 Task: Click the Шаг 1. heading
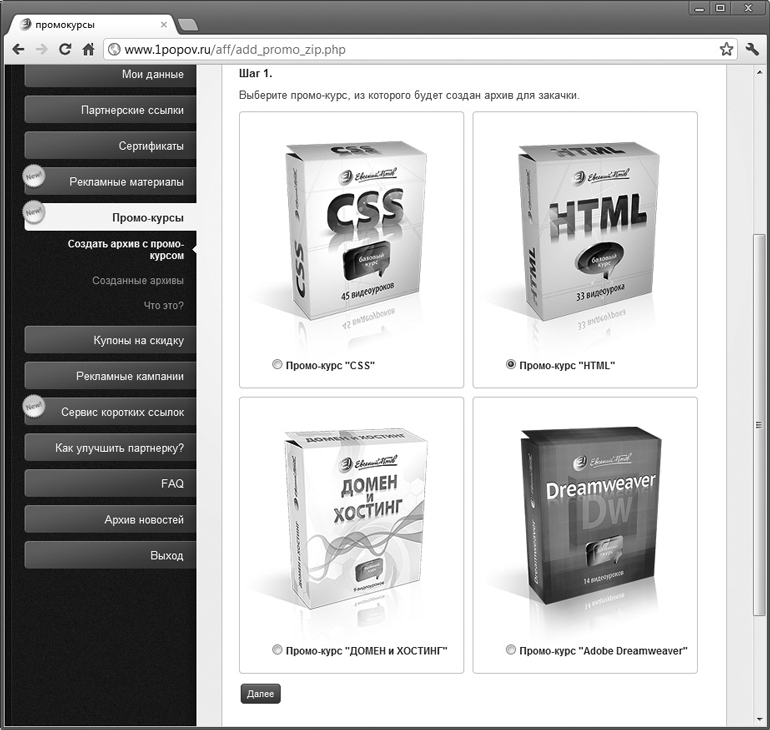(x=255, y=74)
